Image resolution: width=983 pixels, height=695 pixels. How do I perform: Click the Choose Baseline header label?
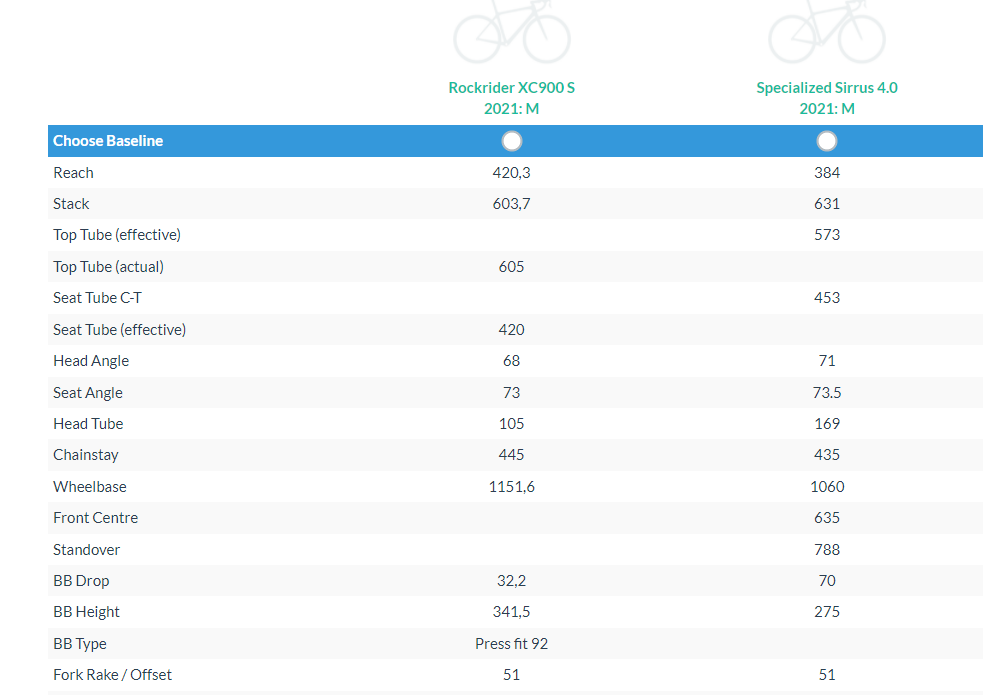click(108, 141)
